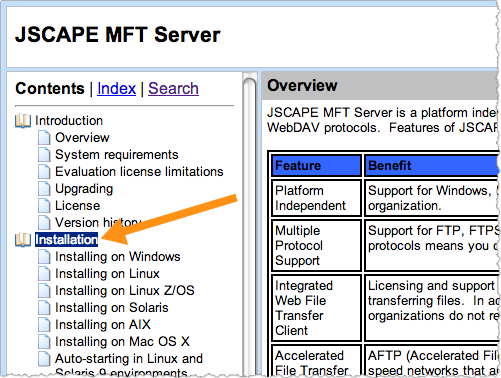Open the Search tab link
The height and width of the screenshot is (378, 501).
pyautogui.click(x=173, y=89)
